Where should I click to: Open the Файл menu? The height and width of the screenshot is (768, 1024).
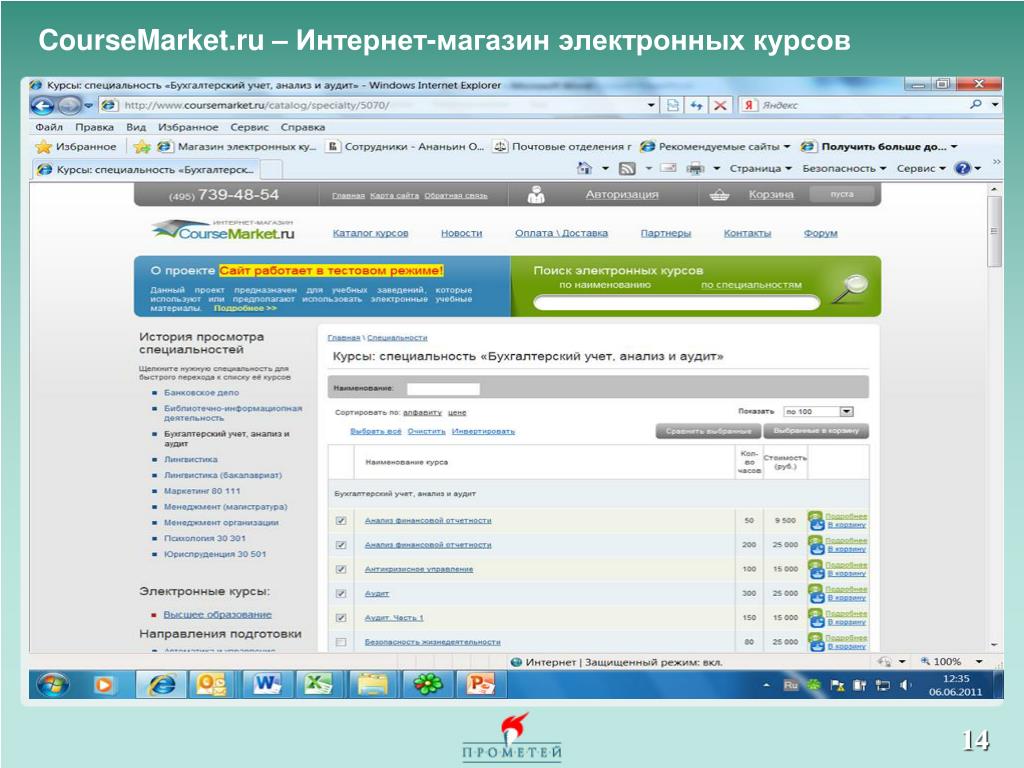(49, 127)
